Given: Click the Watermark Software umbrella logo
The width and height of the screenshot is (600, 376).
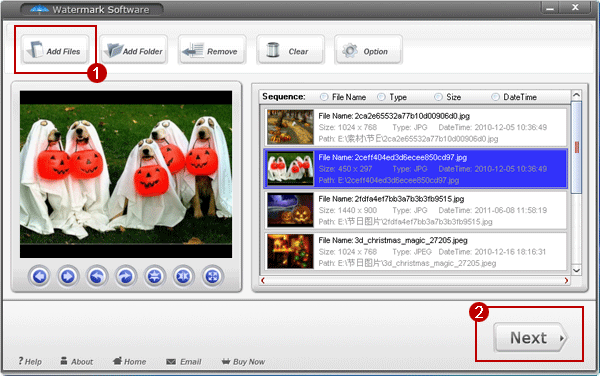Looking at the screenshot, I should coord(39,9).
